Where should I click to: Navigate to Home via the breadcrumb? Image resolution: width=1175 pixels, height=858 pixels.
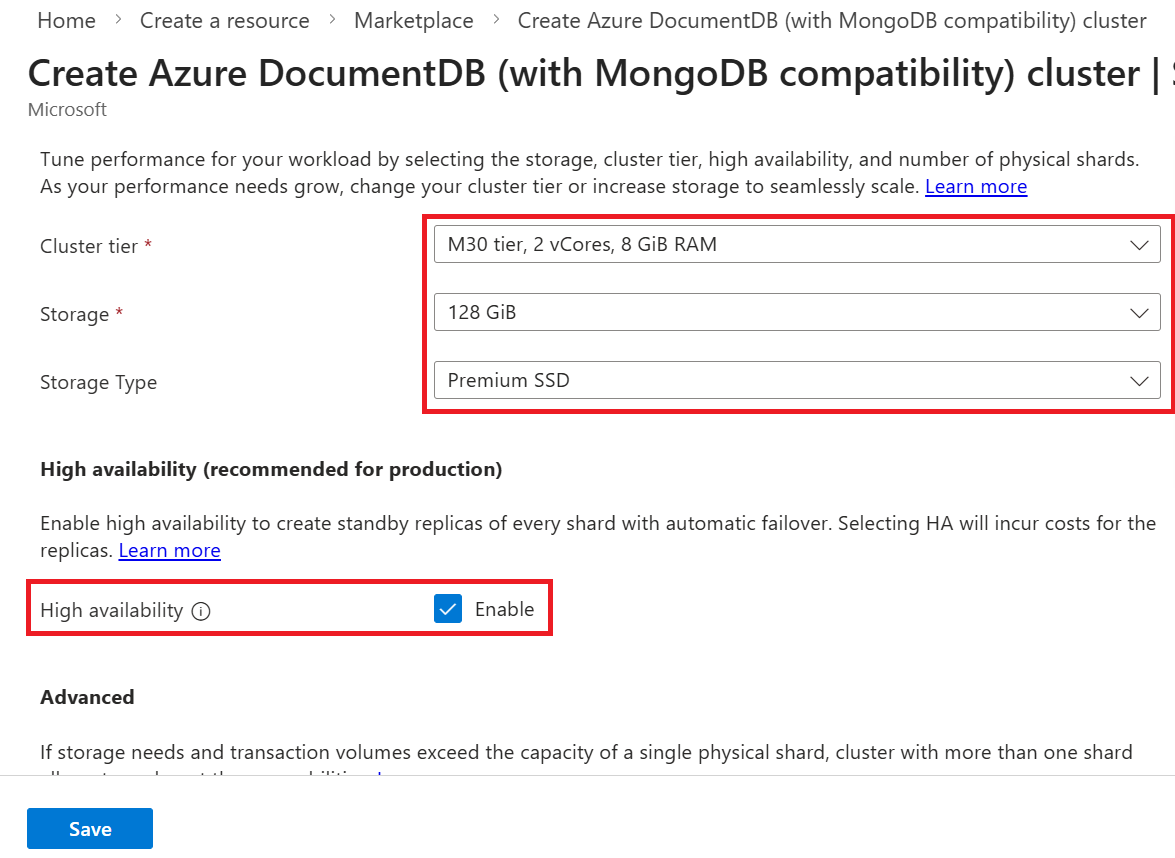(66, 20)
